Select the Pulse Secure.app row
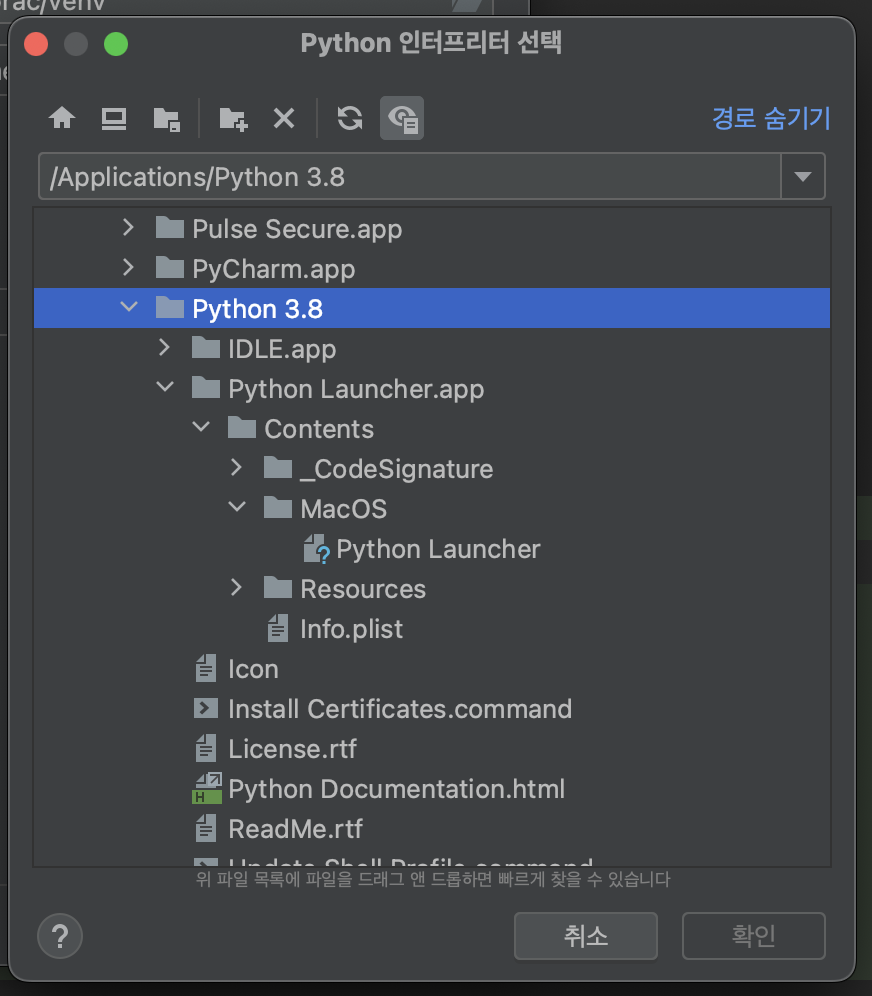This screenshot has width=872, height=996. click(432, 229)
